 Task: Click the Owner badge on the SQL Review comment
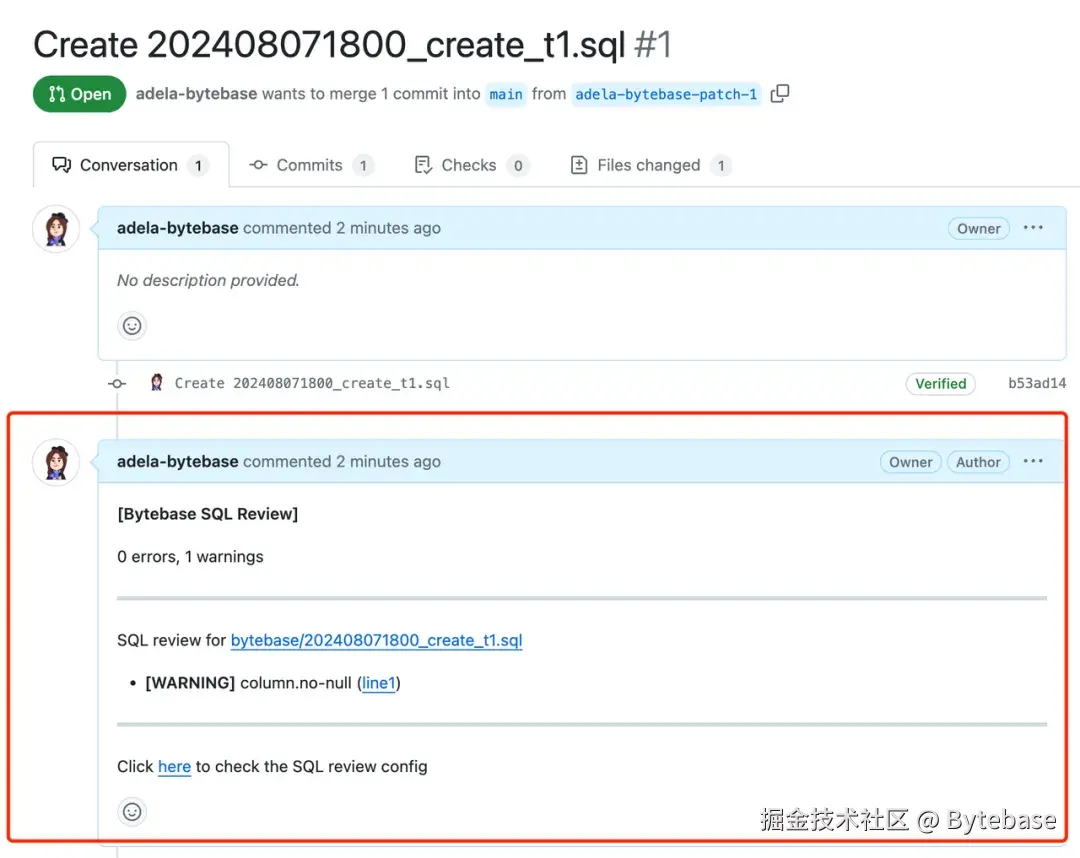911,462
